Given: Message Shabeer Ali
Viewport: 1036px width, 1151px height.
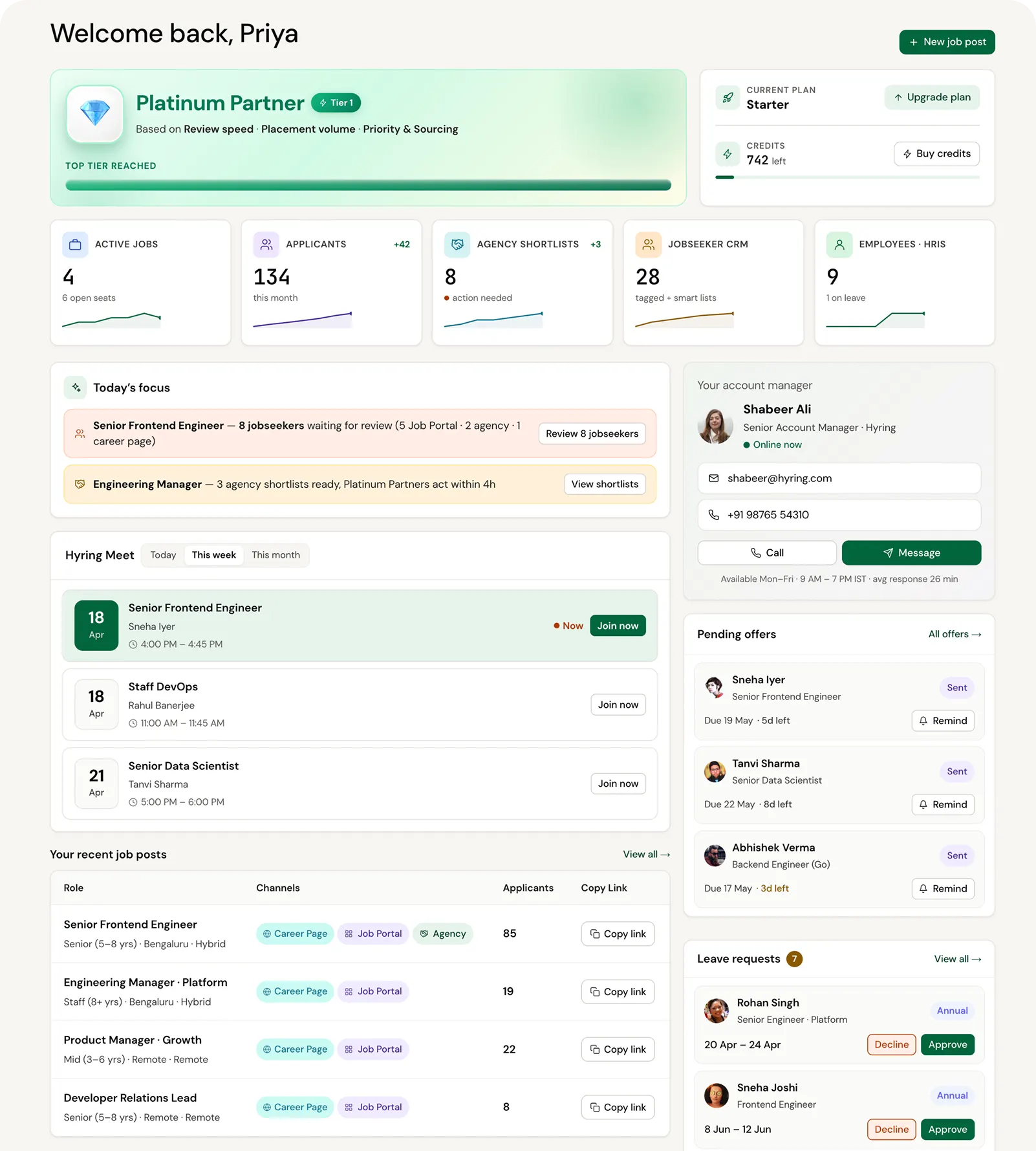Looking at the screenshot, I should [x=911, y=553].
